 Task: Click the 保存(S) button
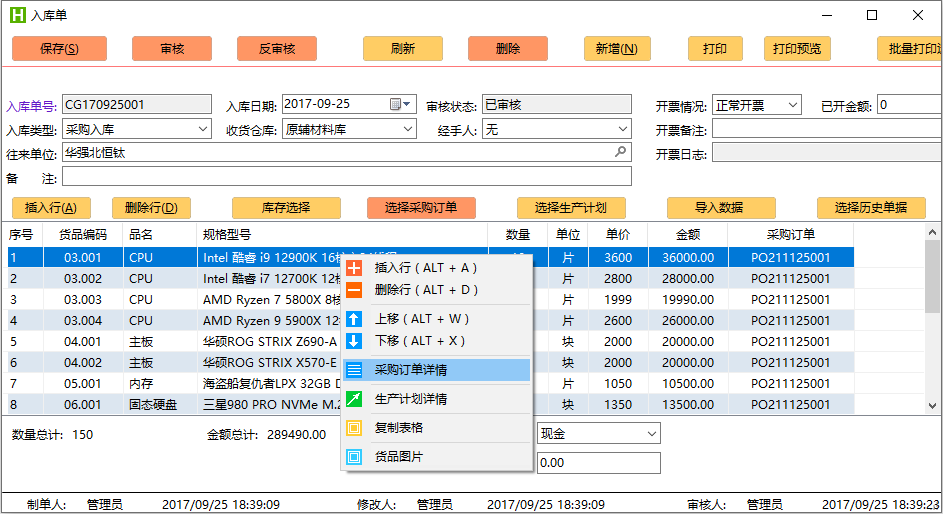coord(60,49)
